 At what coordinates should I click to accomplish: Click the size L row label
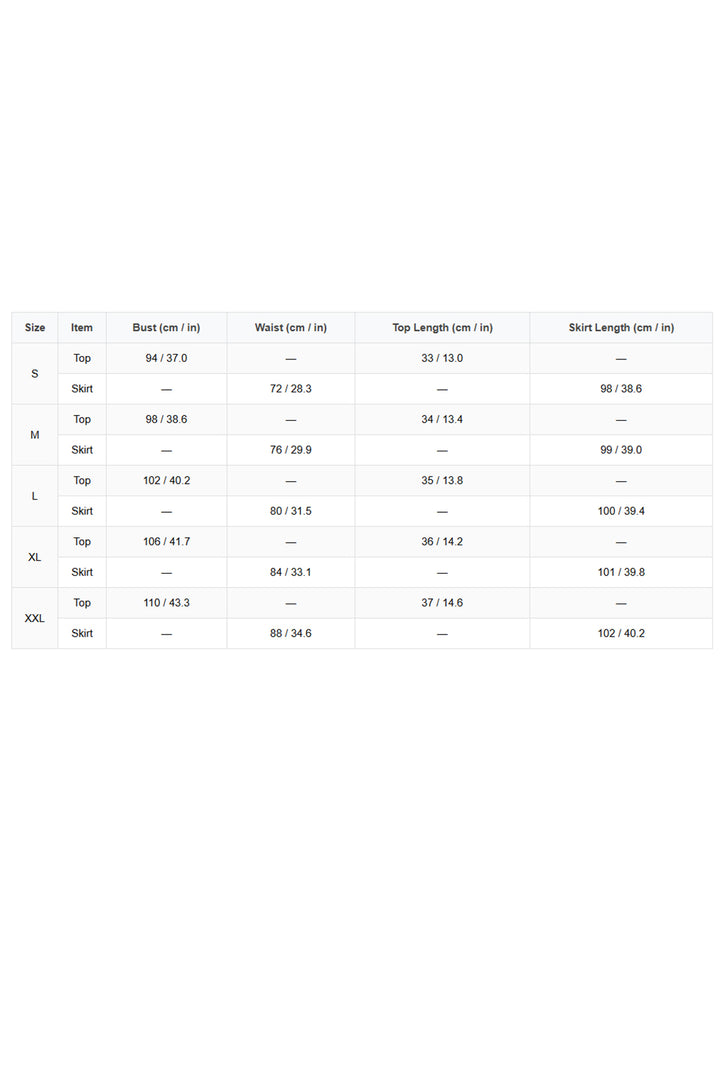pyautogui.click(x=34, y=496)
